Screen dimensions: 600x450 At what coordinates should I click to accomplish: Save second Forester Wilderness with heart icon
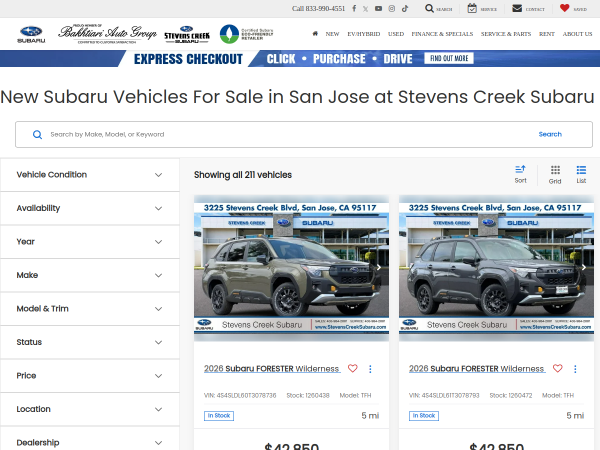(x=558, y=368)
